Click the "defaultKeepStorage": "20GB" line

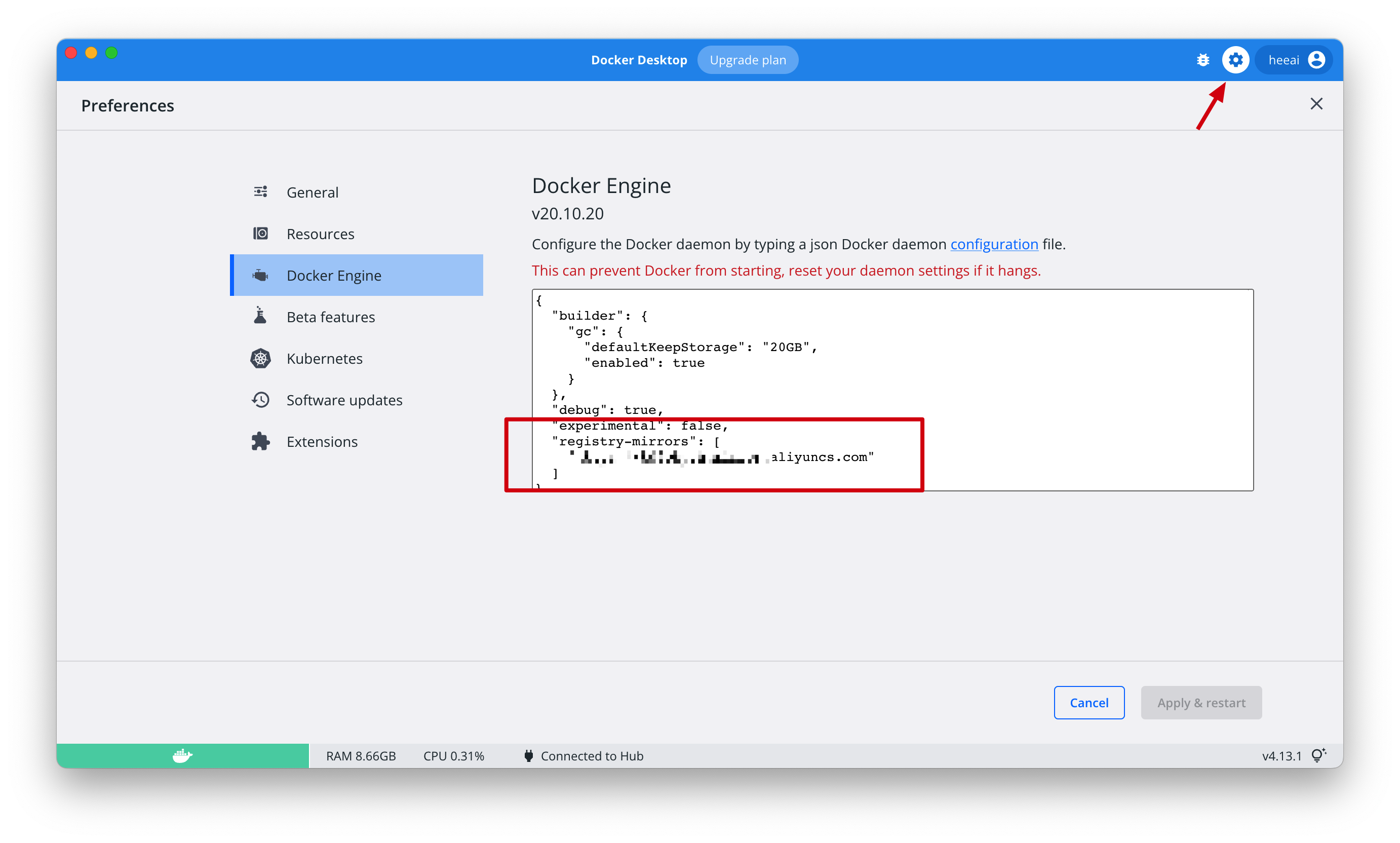point(701,347)
